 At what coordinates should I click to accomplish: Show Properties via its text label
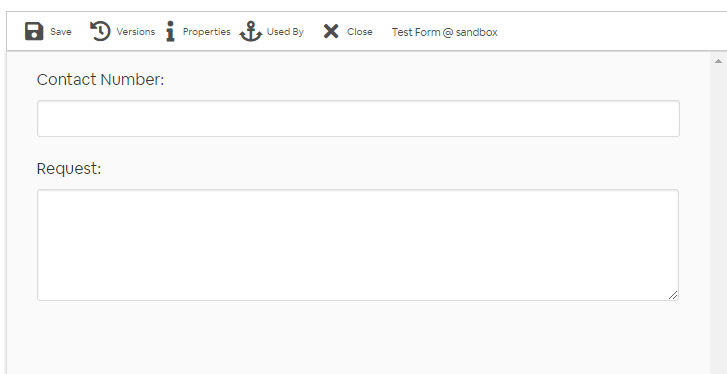point(206,32)
